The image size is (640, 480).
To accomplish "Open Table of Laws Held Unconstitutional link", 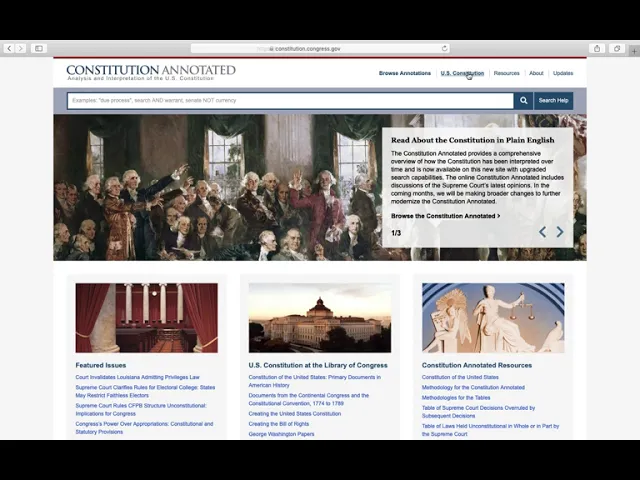I will click(x=491, y=430).
